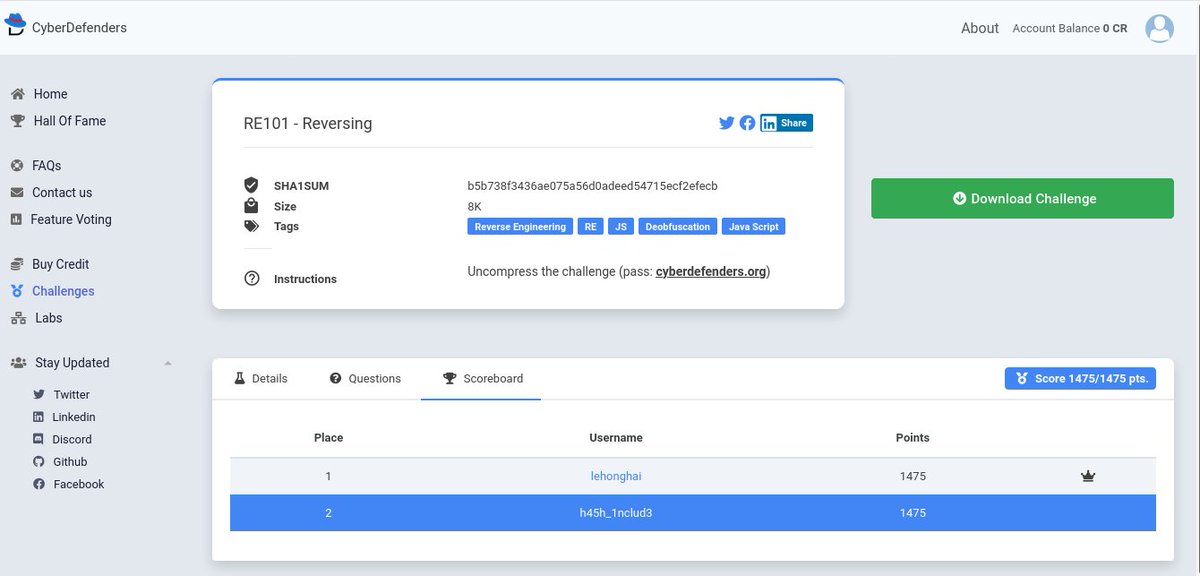Share the challenge on Twitter

(726, 122)
